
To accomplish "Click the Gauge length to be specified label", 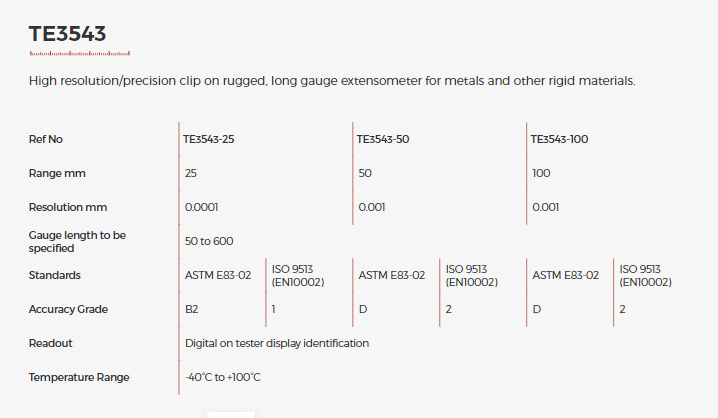I will click(x=77, y=242).
